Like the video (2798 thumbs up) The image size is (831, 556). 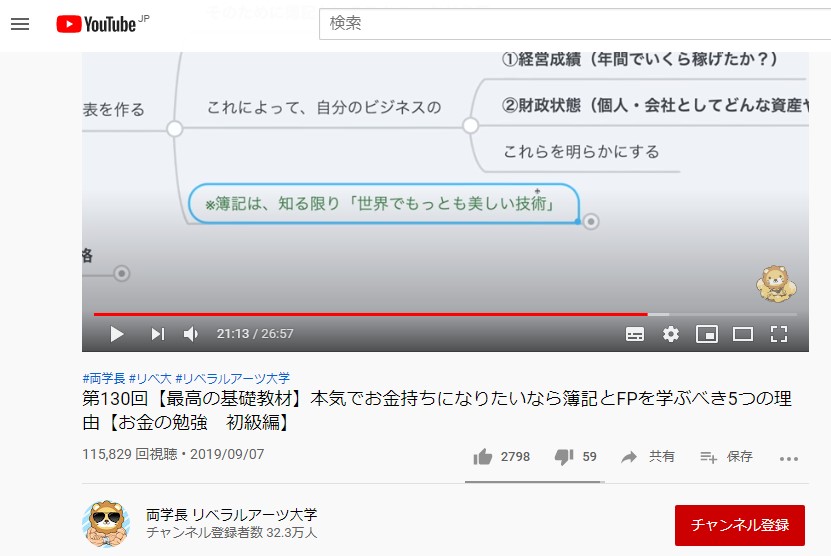pyautogui.click(x=501, y=457)
